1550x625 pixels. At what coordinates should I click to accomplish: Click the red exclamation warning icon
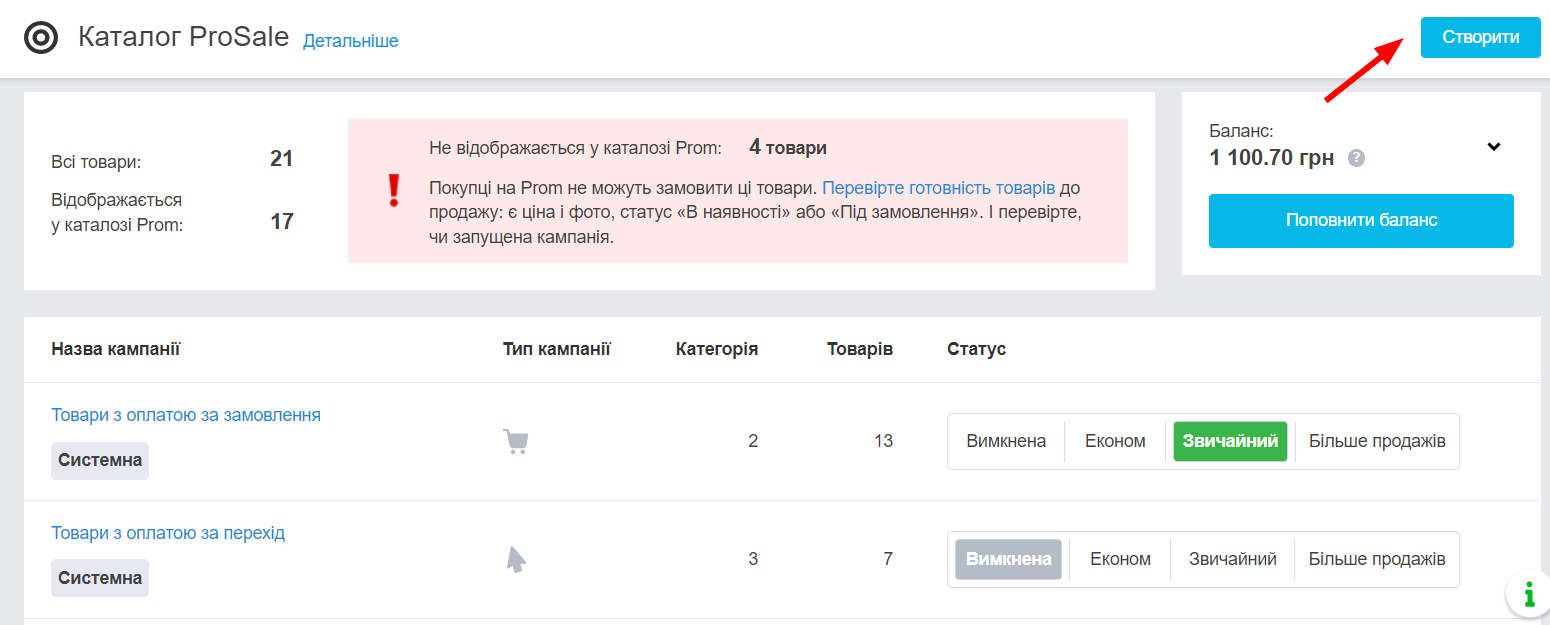click(393, 190)
